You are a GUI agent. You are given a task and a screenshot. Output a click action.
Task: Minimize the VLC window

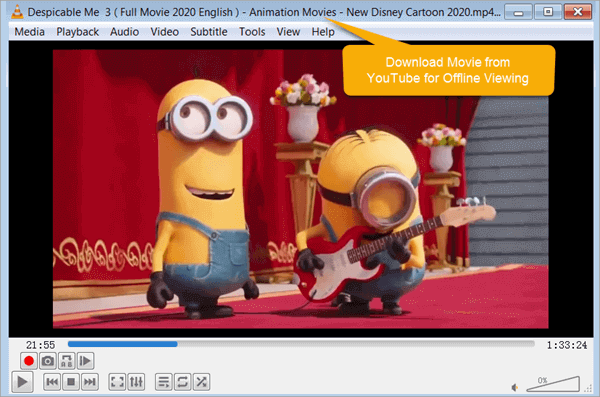pos(518,12)
